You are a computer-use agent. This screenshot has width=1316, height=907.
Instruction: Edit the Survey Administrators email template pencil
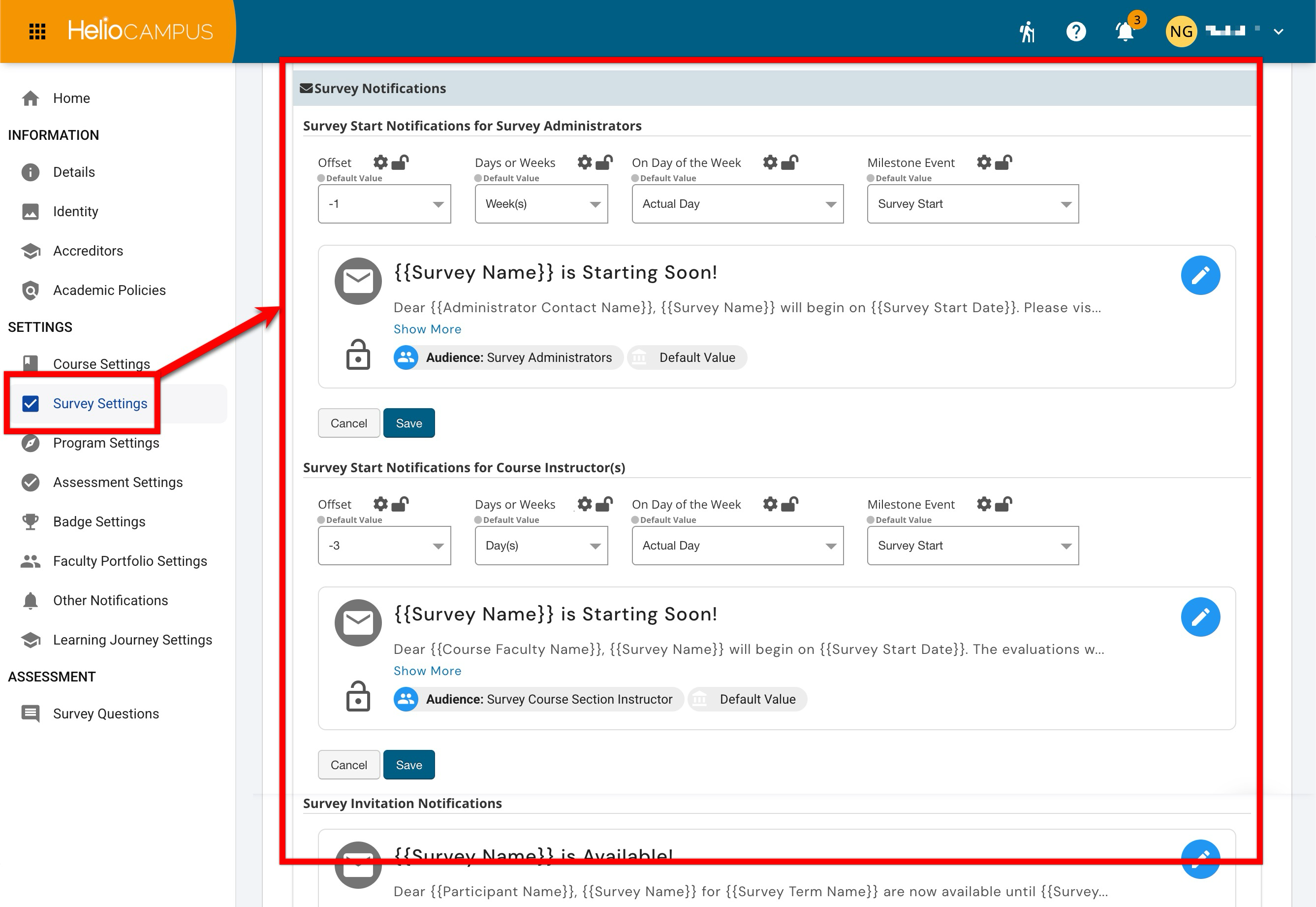(x=1200, y=276)
